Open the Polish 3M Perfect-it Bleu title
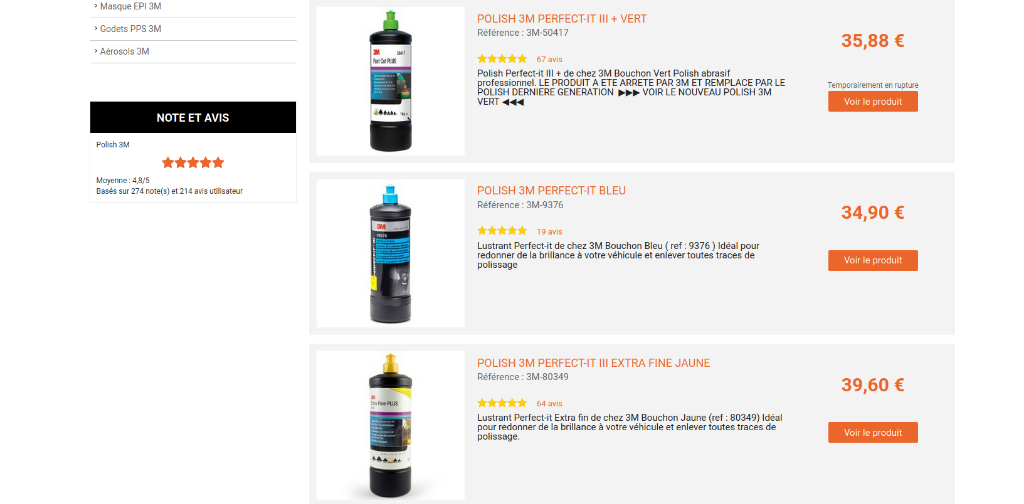Viewport: 1024px width, 504px height. coord(551,191)
